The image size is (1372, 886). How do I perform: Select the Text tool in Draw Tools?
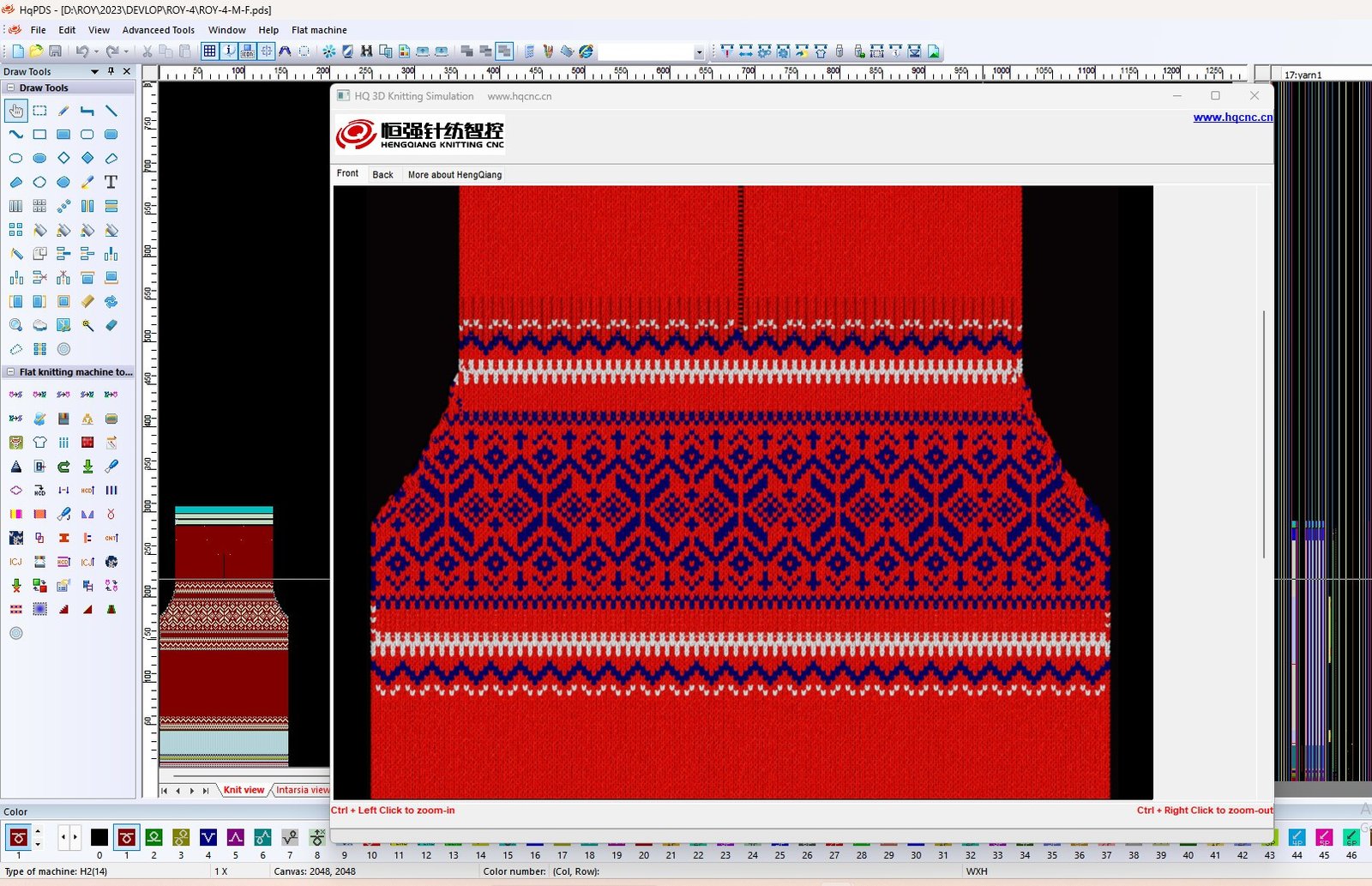(x=111, y=182)
